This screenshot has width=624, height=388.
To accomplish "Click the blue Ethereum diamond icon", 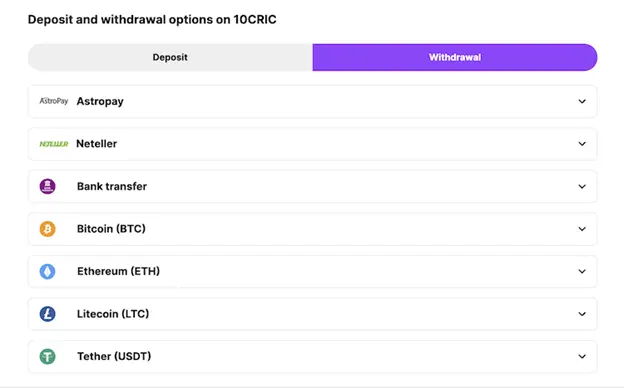I will (47, 271).
